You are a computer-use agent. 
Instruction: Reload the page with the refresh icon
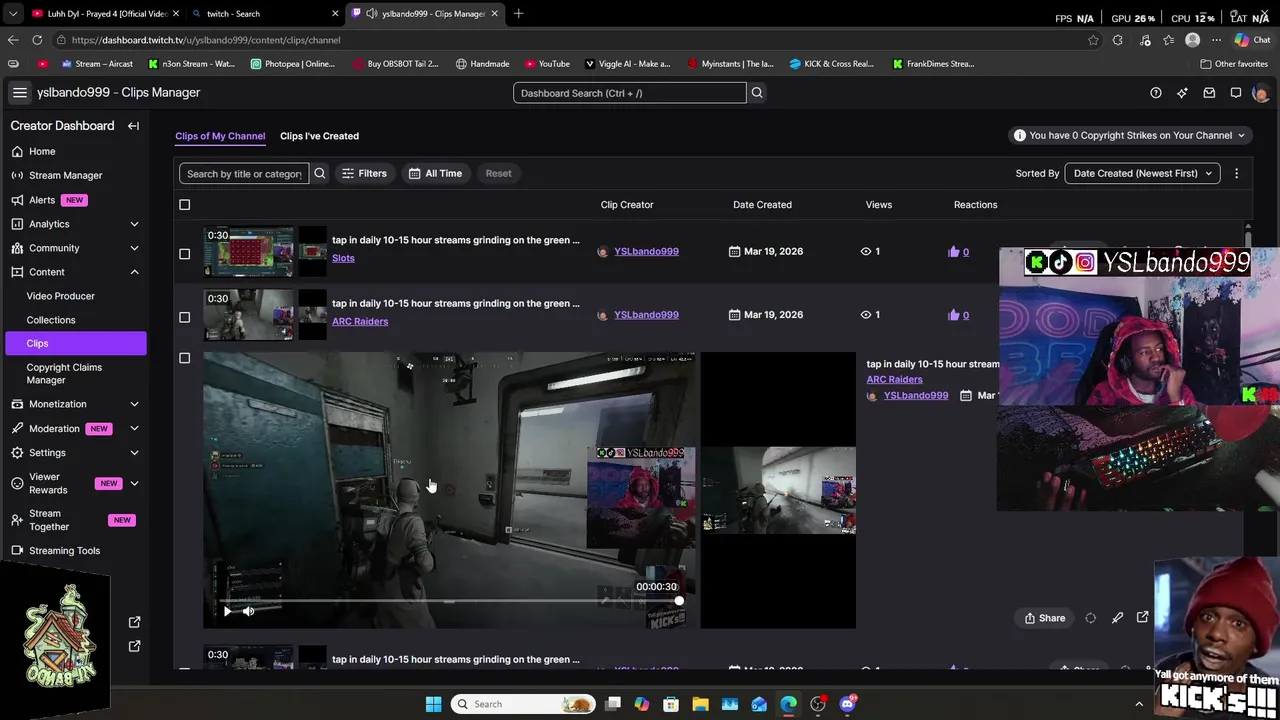point(37,40)
